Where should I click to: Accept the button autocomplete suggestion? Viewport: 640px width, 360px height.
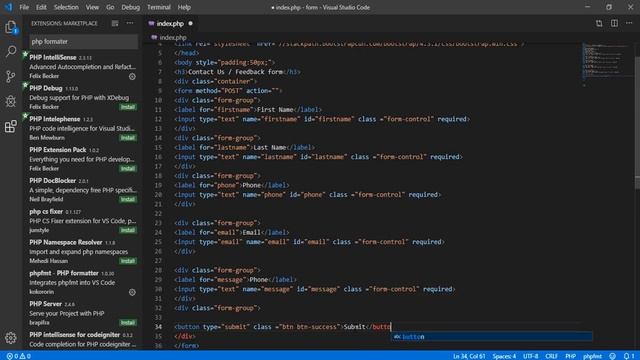491,337
